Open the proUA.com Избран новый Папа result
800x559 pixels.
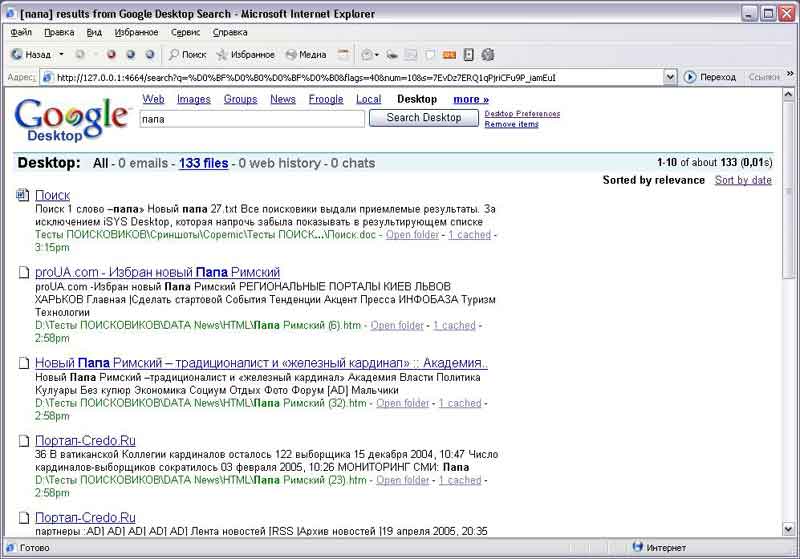(x=158, y=272)
